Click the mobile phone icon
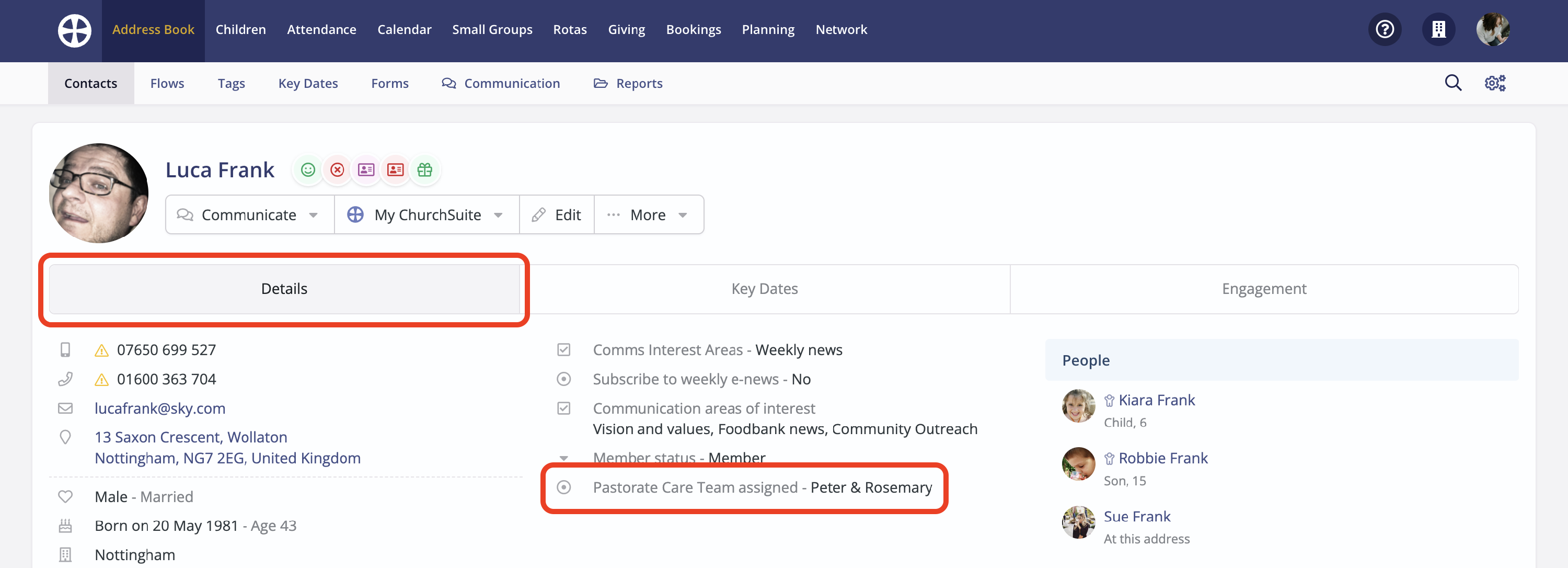The width and height of the screenshot is (1568, 568). (65, 350)
